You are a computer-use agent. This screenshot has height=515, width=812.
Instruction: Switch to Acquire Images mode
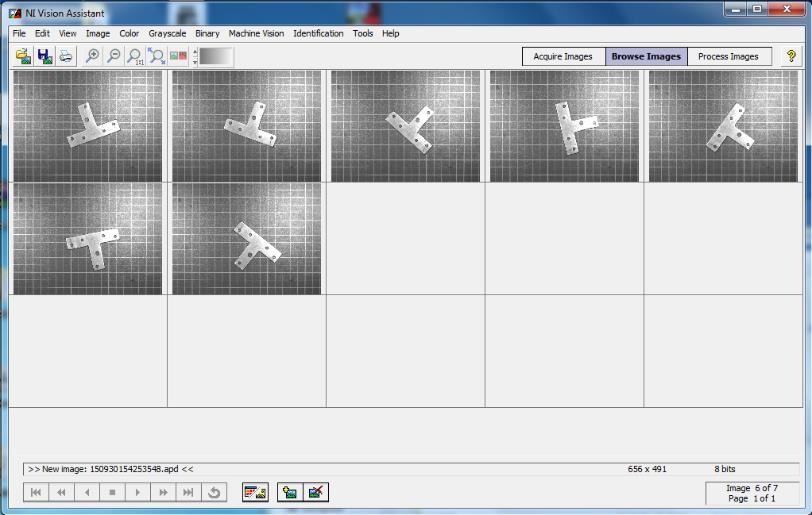pos(563,56)
